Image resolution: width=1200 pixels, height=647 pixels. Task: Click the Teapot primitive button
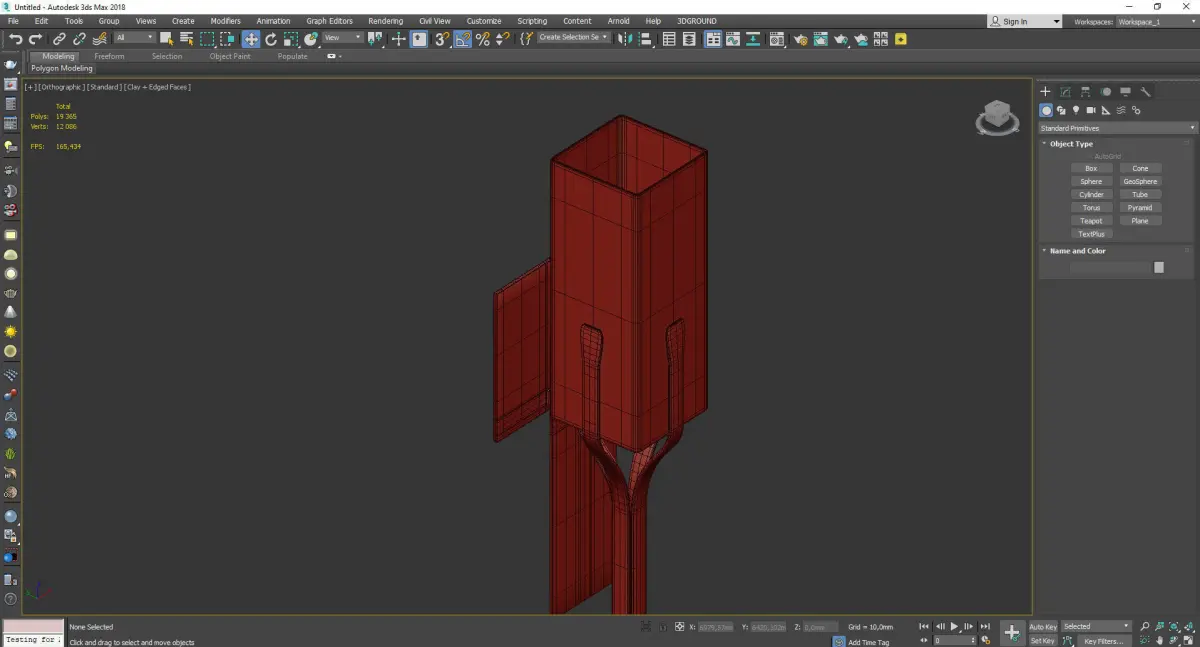(1091, 221)
